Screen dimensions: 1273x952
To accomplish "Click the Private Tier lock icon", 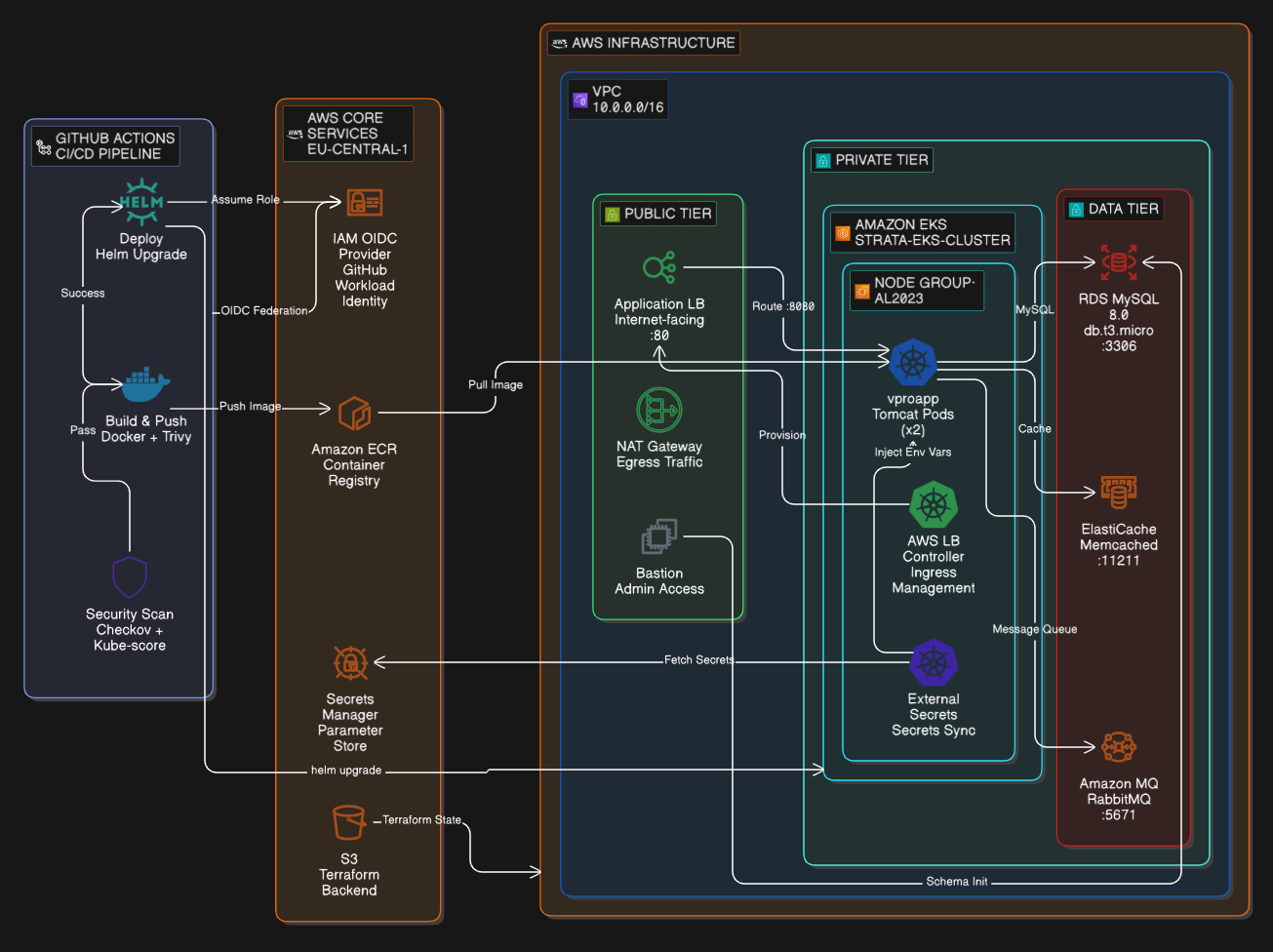I will point(823,161).
